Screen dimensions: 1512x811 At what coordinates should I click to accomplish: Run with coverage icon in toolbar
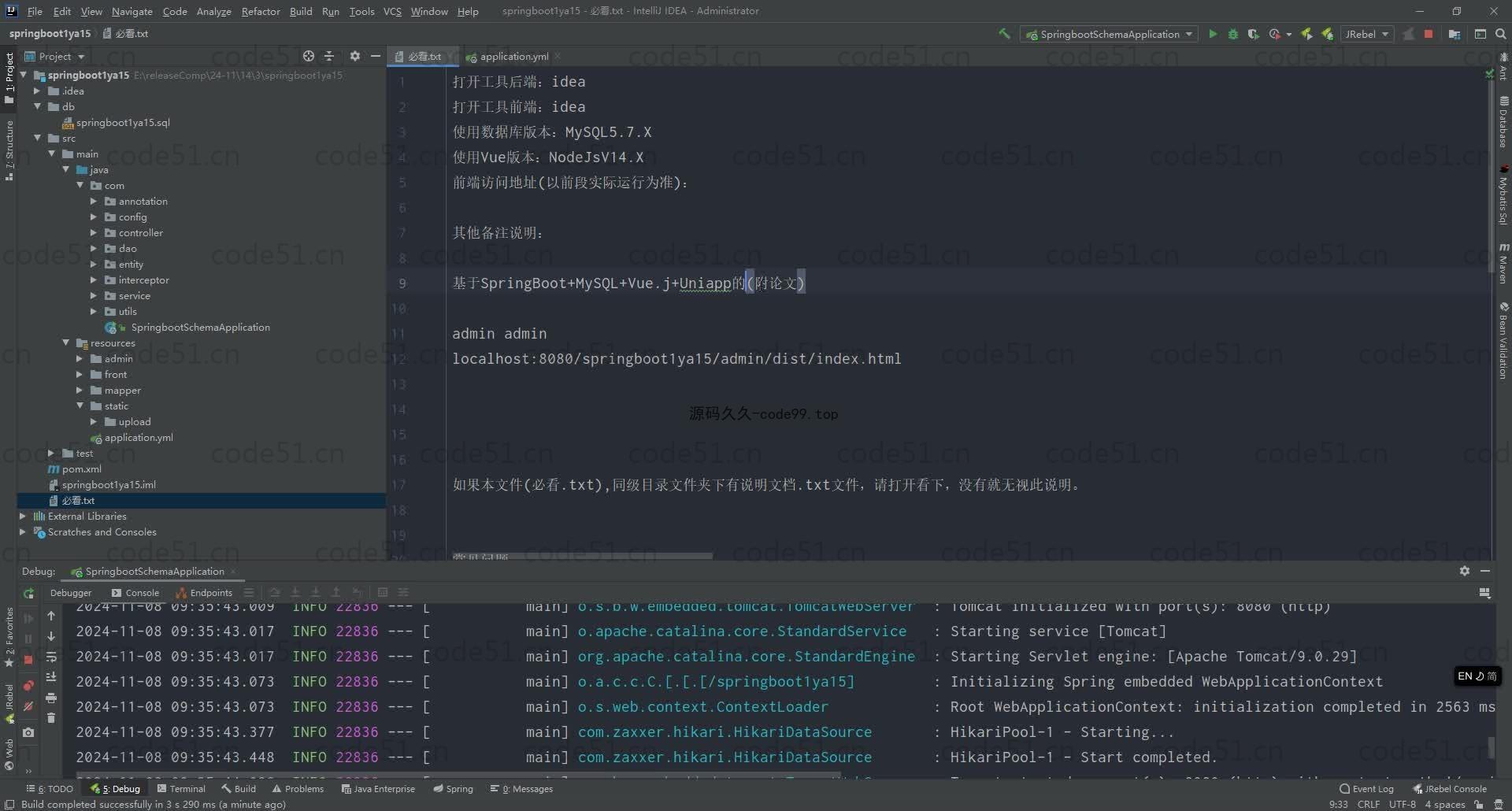point(1253,34)
